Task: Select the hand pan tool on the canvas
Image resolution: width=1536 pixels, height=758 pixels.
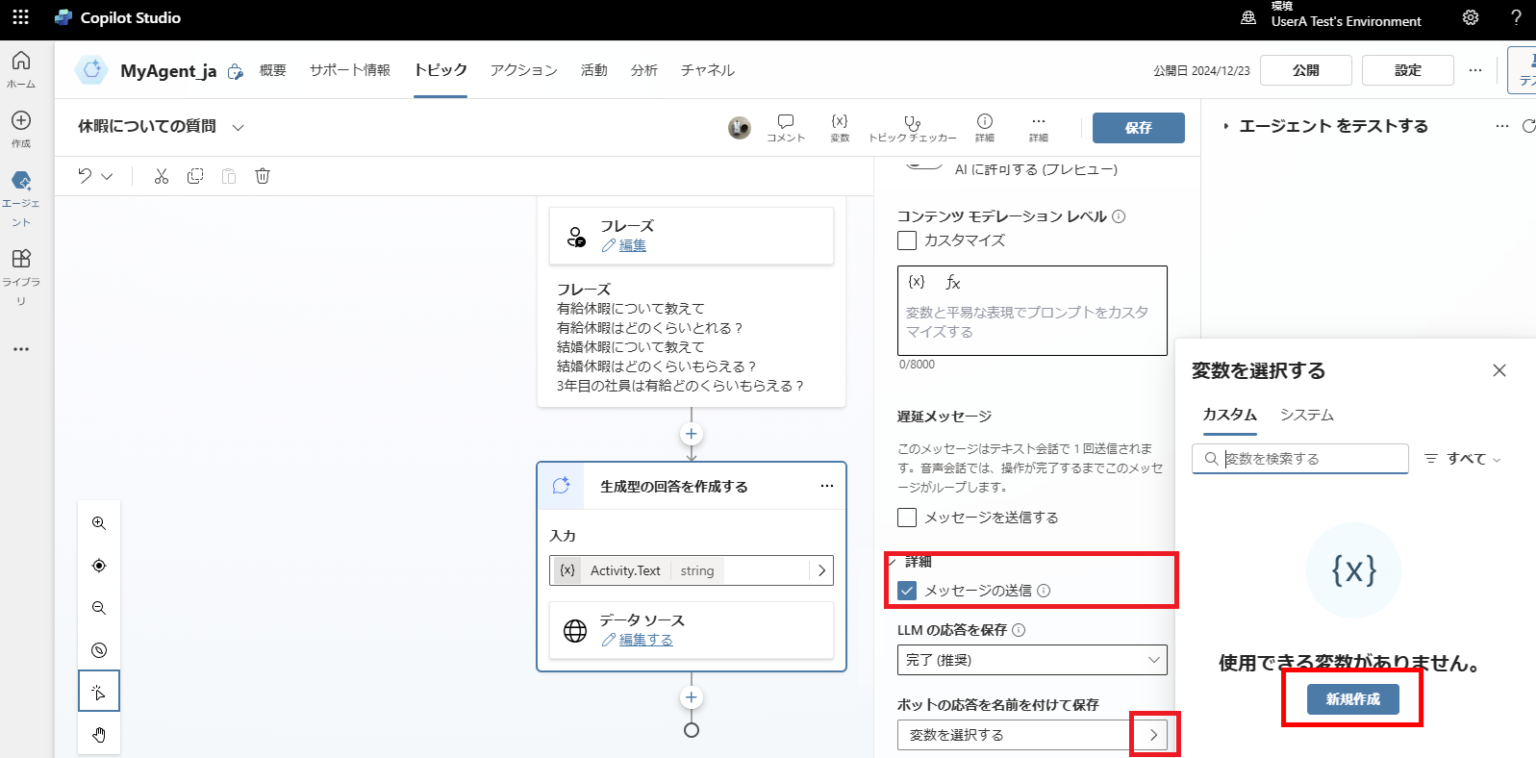Action: coord(98,733)
